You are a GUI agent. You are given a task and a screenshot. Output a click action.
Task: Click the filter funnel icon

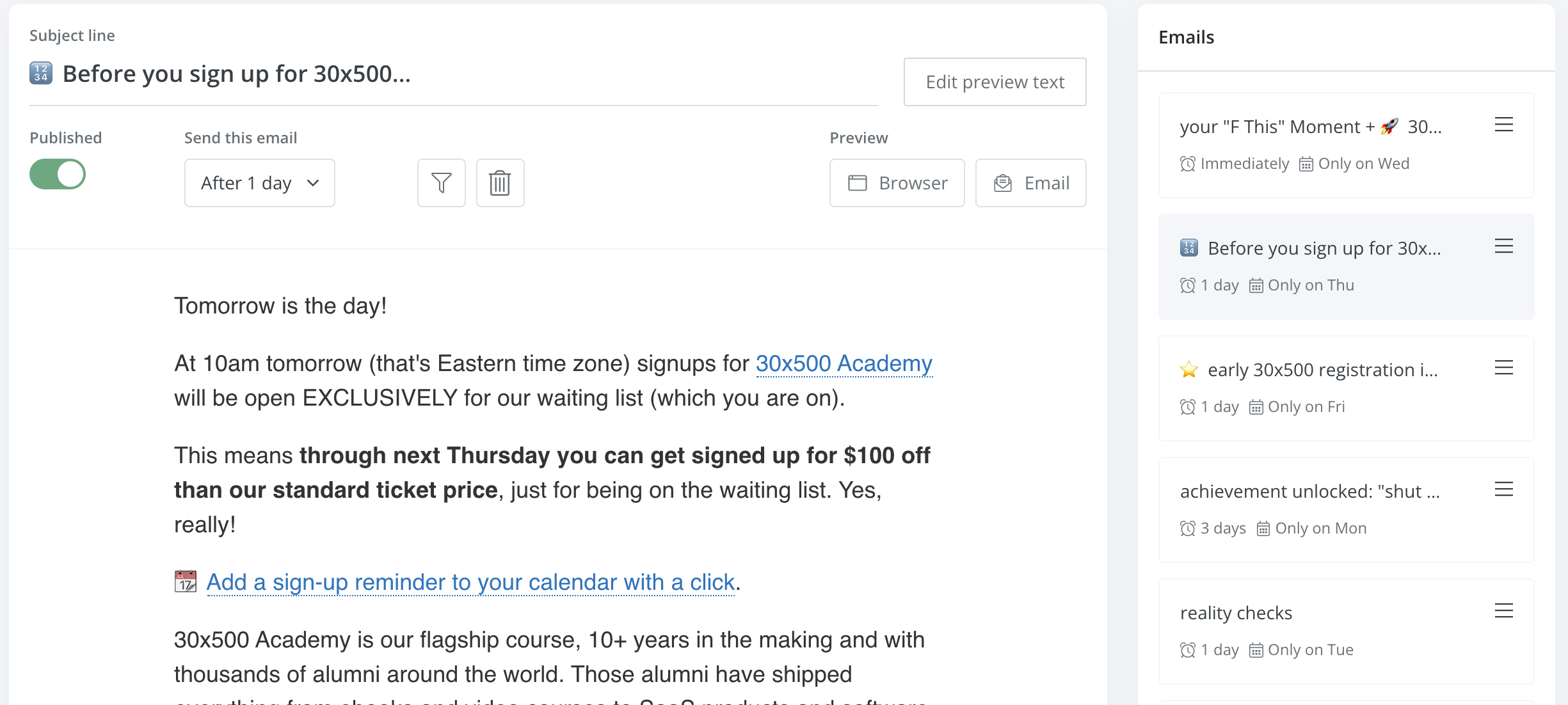[441, 183]
